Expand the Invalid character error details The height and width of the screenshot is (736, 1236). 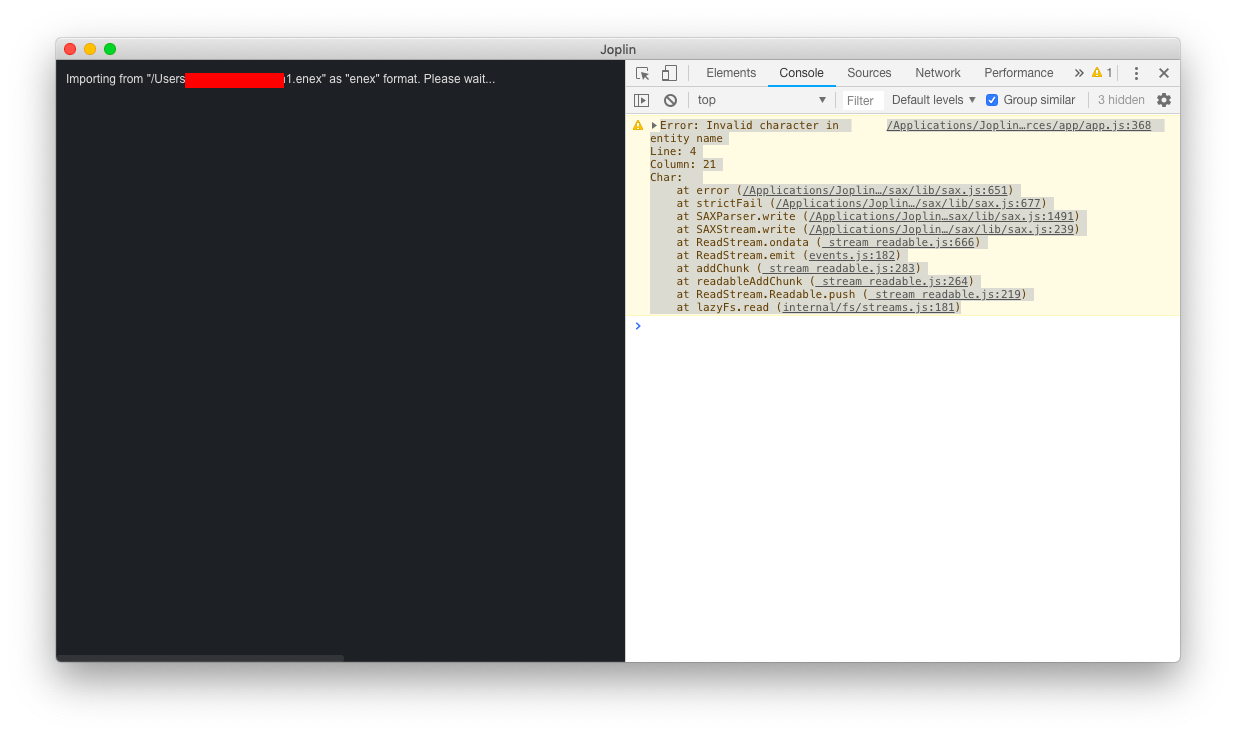coord(655,124)
